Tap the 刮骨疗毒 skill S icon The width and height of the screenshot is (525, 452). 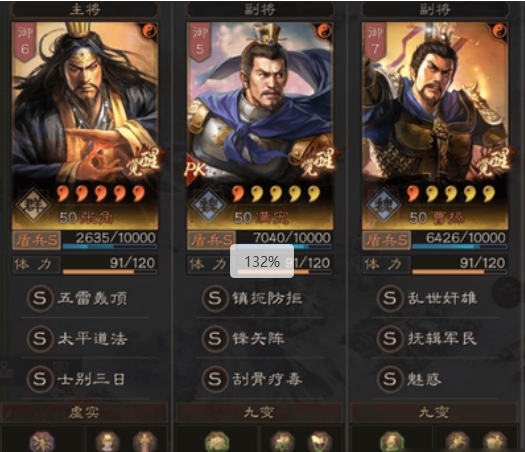pyautogui.click(x=215, y=379)
